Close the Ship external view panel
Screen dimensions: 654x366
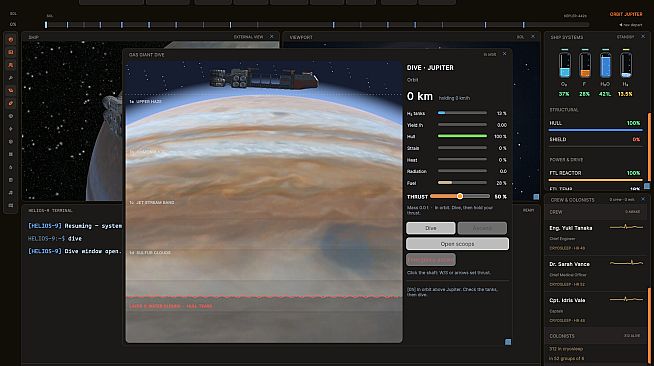(x=272, y=37)
